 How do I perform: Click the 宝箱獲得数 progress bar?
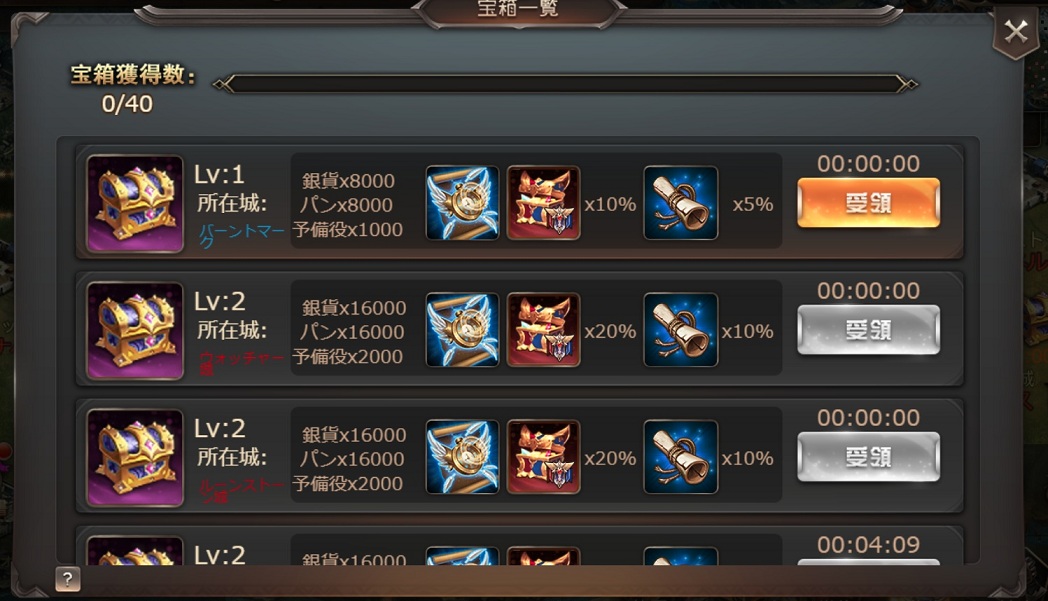point(565,84)
